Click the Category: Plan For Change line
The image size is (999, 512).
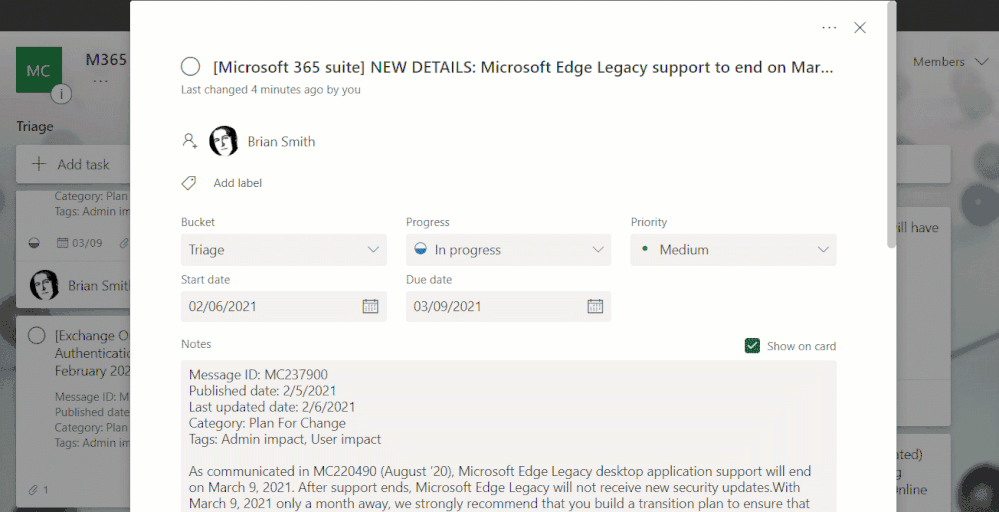[x=267, y=423]
